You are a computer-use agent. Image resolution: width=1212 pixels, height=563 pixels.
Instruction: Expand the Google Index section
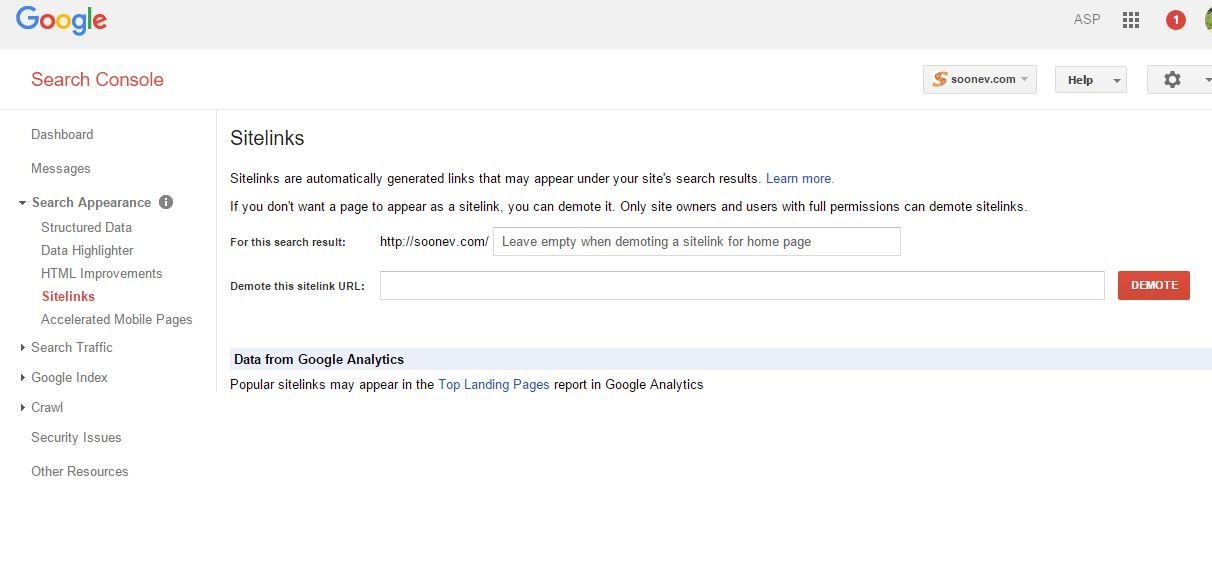point(23,378)
